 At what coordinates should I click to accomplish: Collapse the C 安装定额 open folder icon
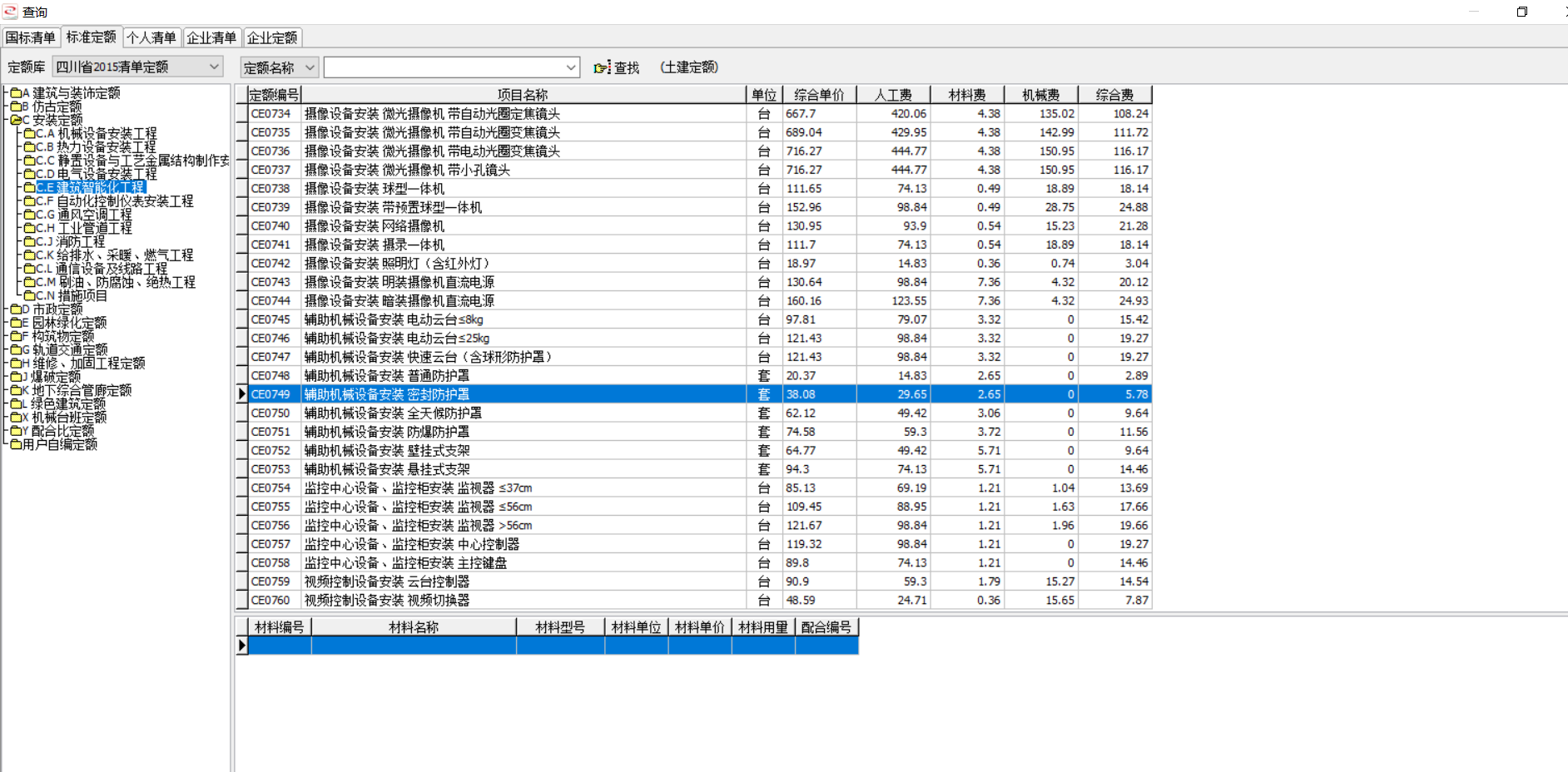point(16,120)
